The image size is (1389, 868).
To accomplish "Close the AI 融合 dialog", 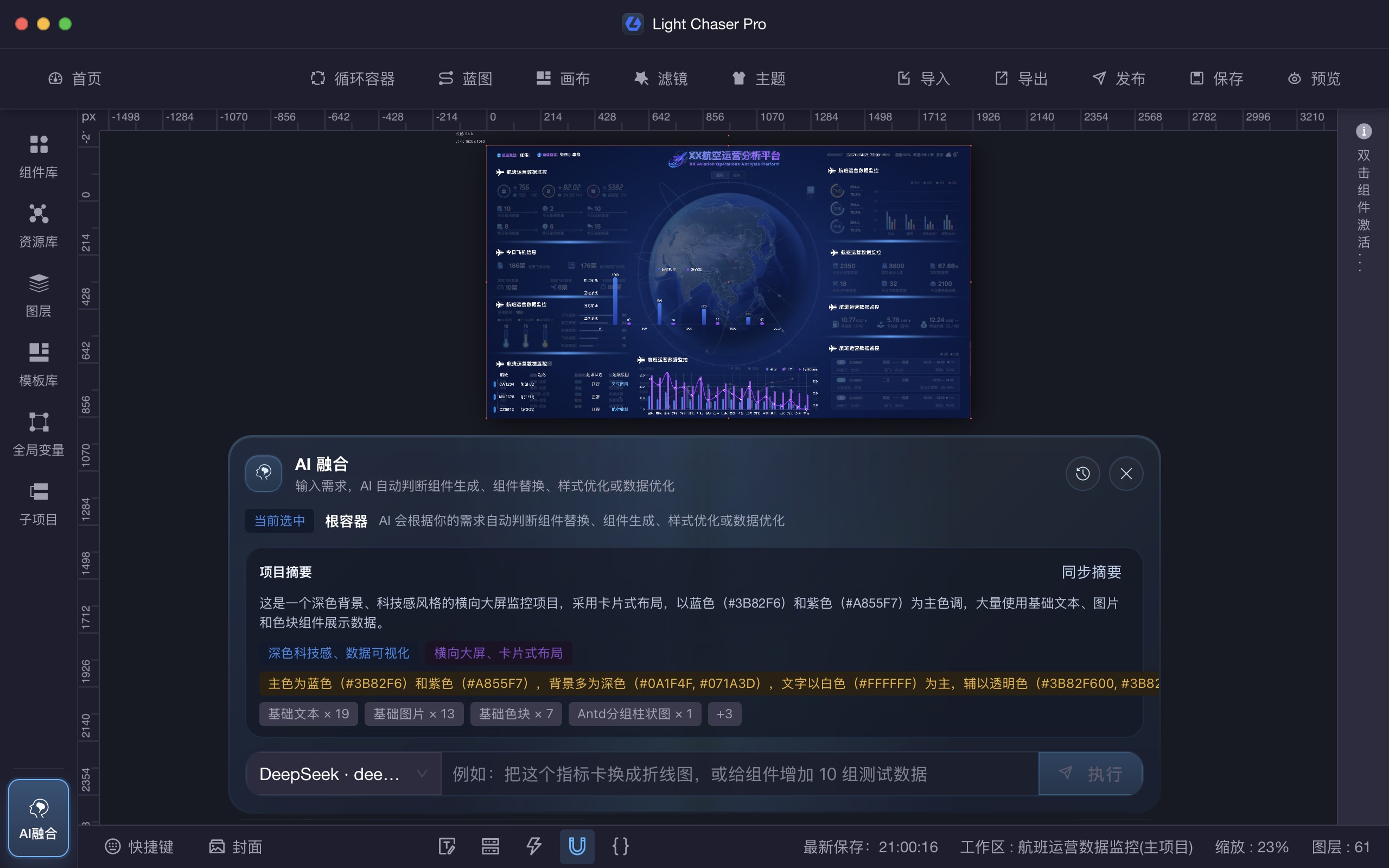I will [1126, 474].
